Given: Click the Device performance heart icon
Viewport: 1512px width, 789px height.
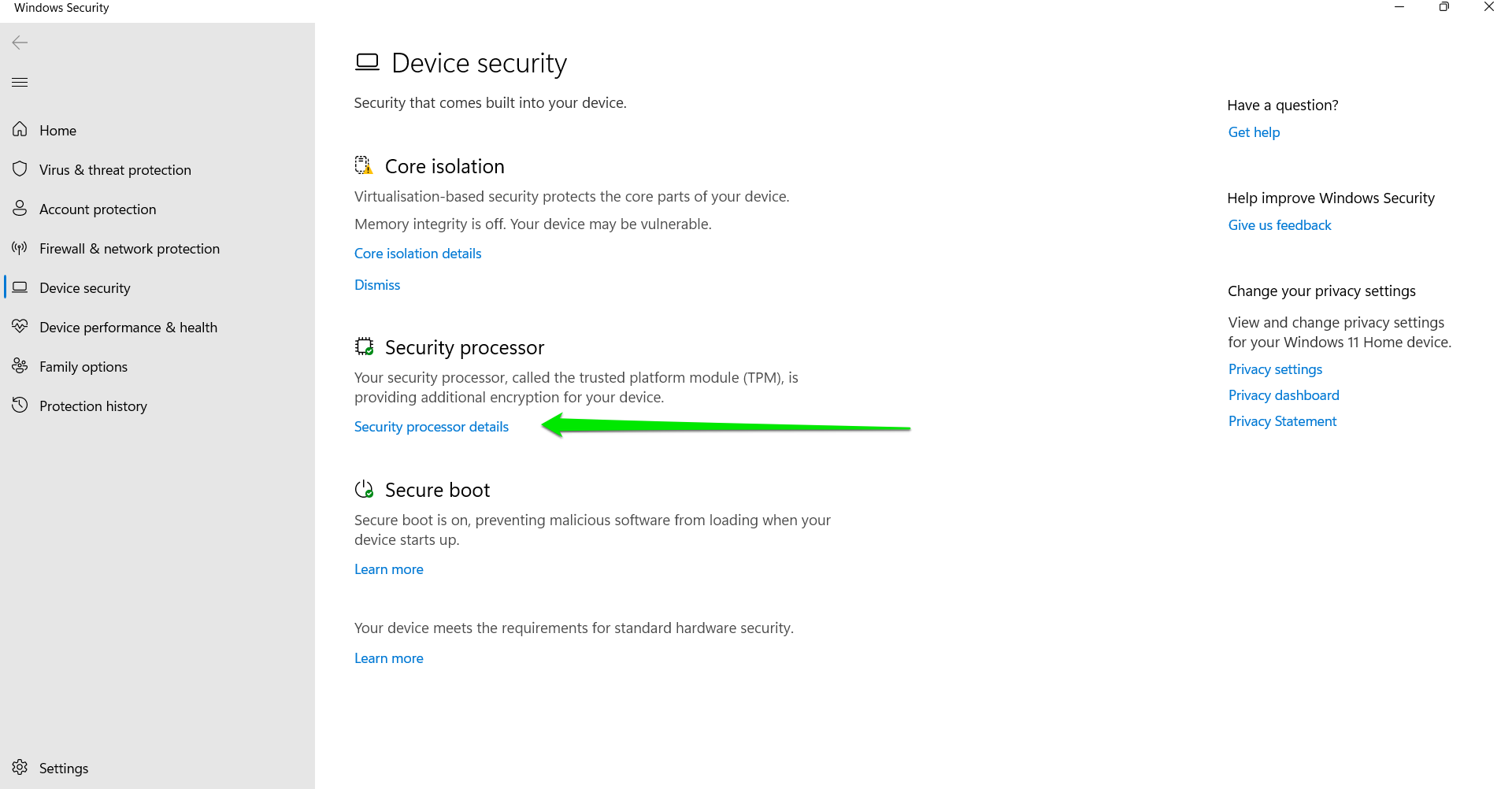Looking at the screenshot, I should coord(20,326).
